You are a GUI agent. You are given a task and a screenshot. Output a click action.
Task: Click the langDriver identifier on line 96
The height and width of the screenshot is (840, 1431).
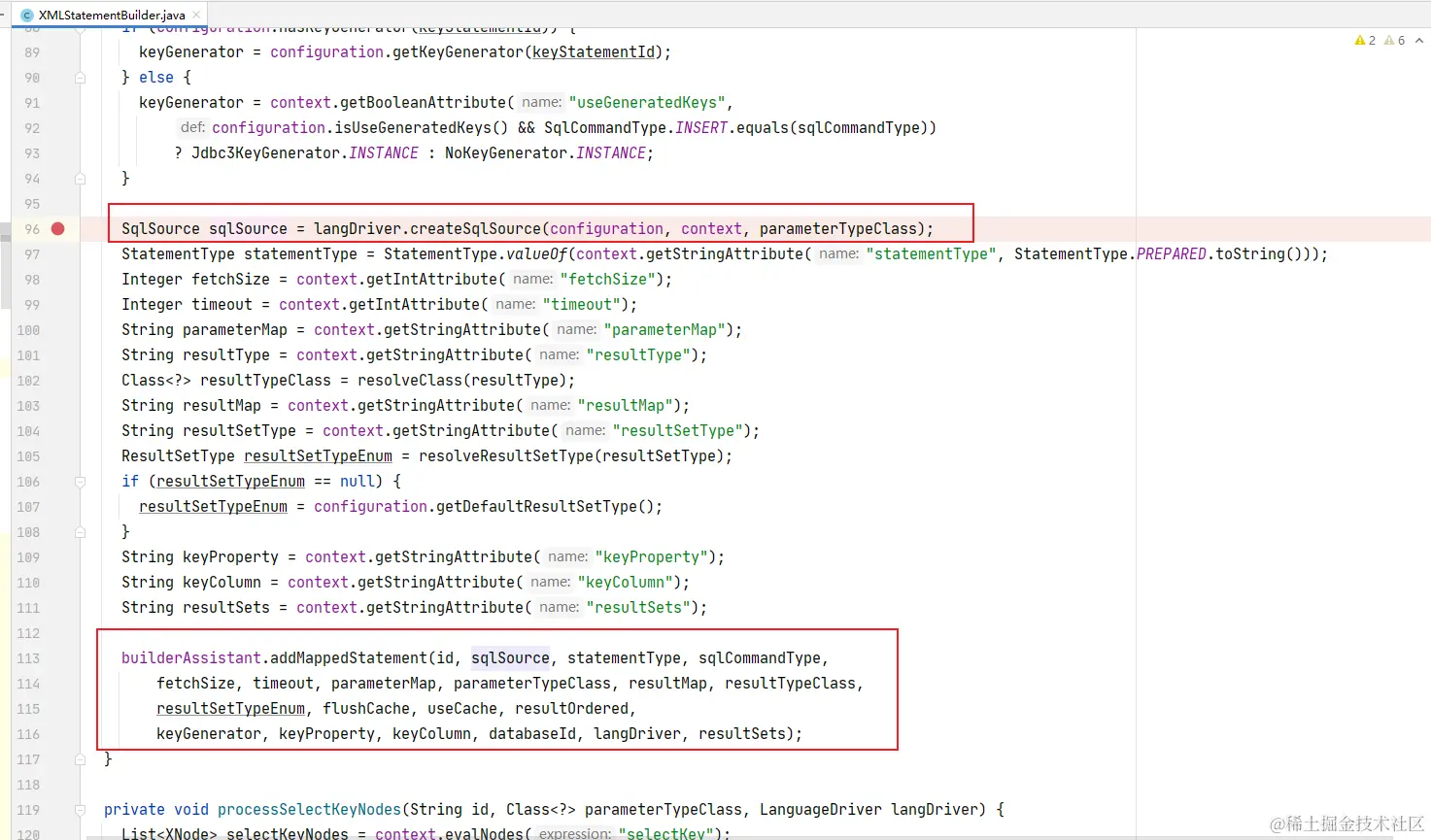pyautogui.click(x=358, y=229)
